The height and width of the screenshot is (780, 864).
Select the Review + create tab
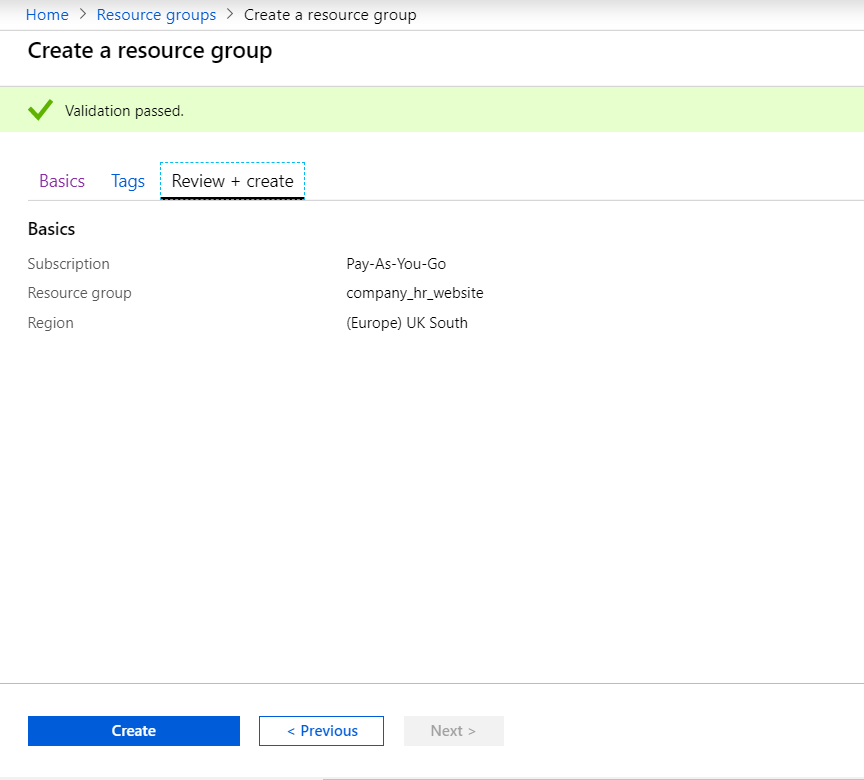point(232,181)
